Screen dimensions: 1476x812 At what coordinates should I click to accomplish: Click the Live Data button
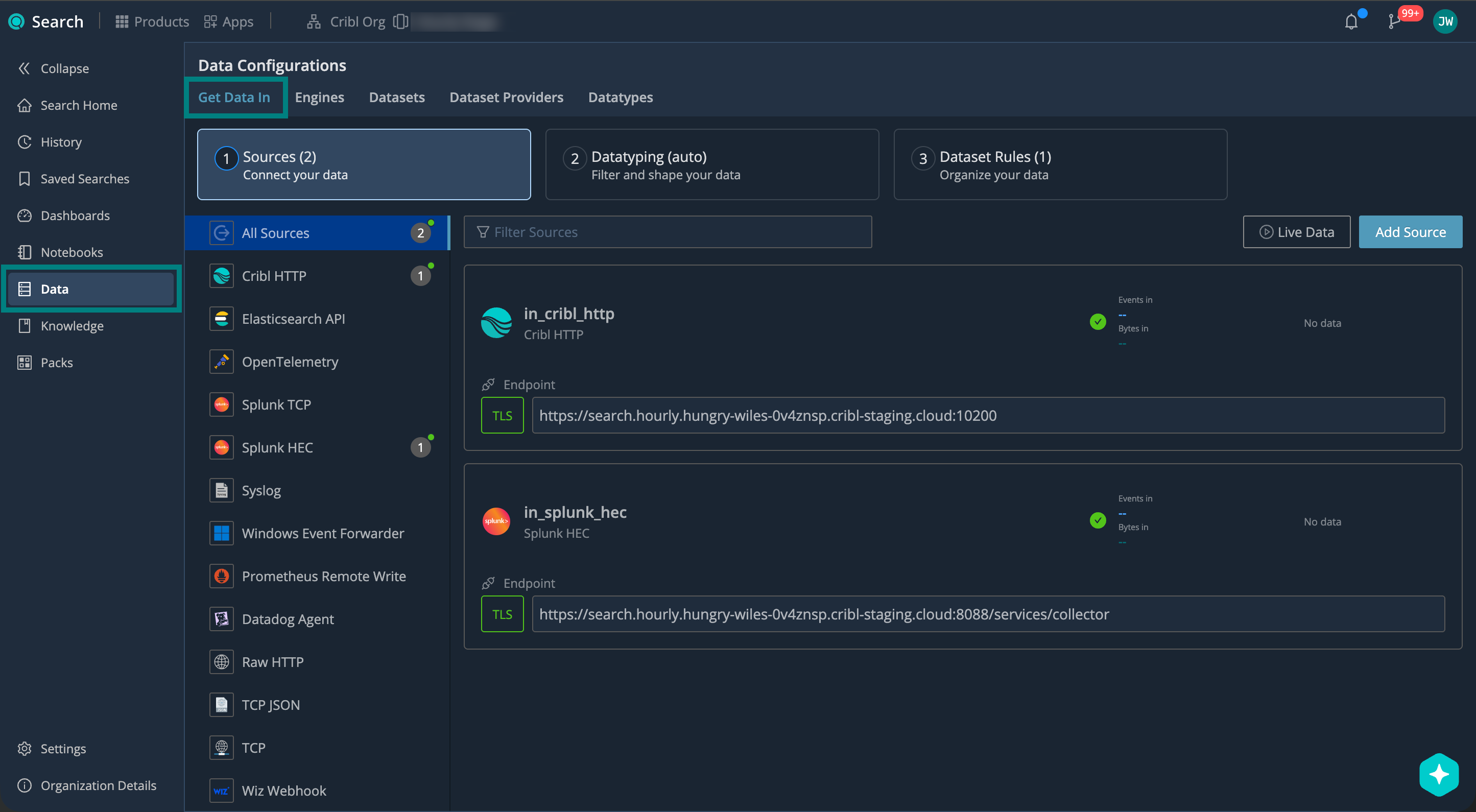[x=1296, y=231]
